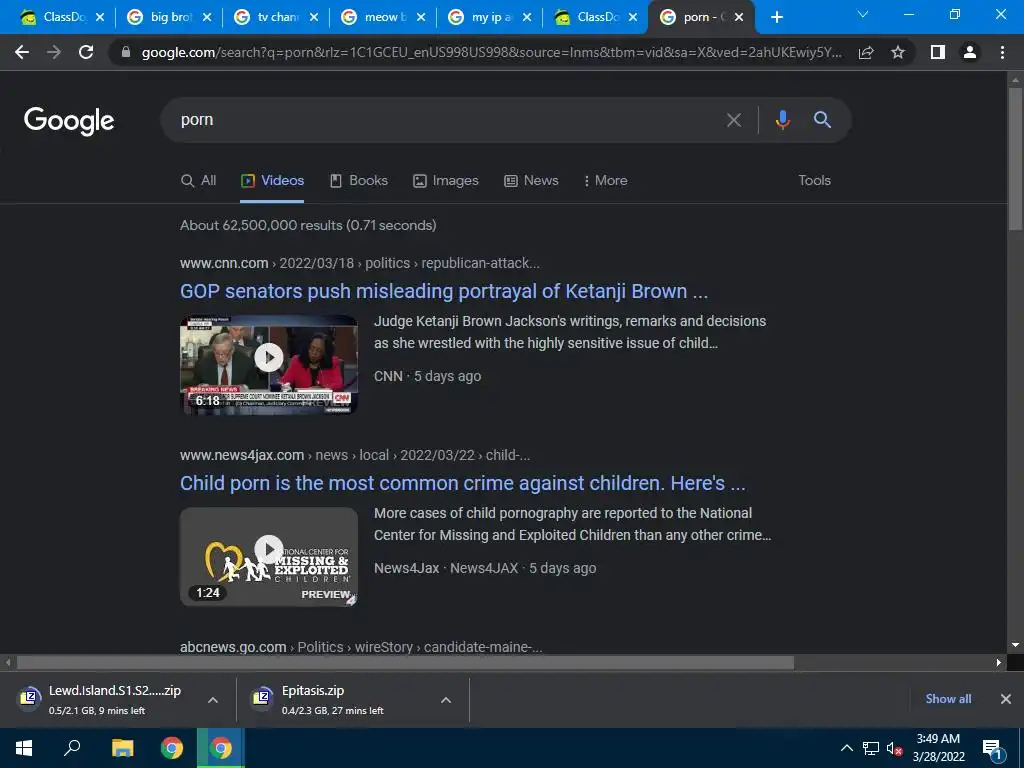Open the Chrome profile avatar

pyautogui.click(x=970, y=52)
